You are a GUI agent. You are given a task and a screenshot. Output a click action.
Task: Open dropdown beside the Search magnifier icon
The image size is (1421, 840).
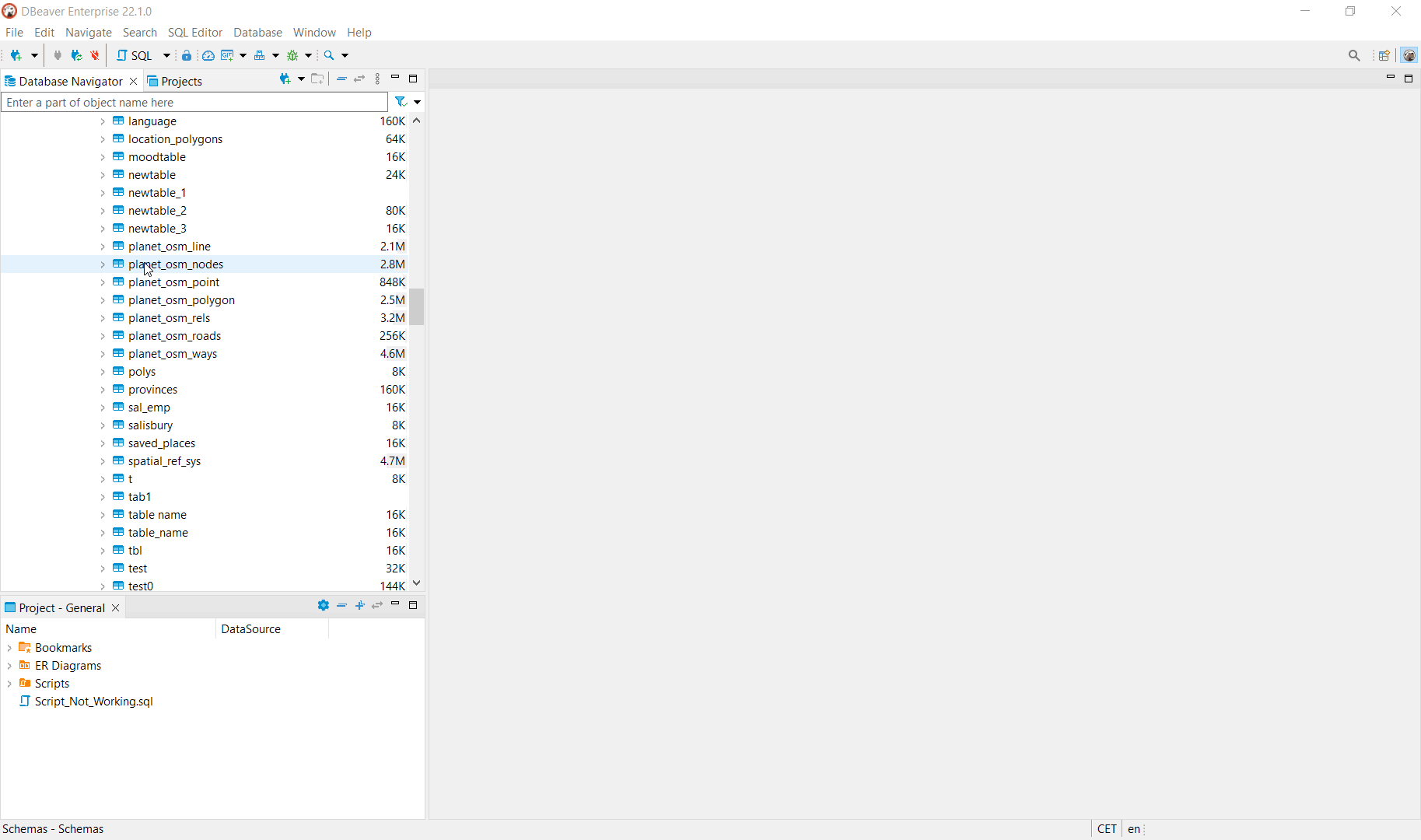(345, 55)
